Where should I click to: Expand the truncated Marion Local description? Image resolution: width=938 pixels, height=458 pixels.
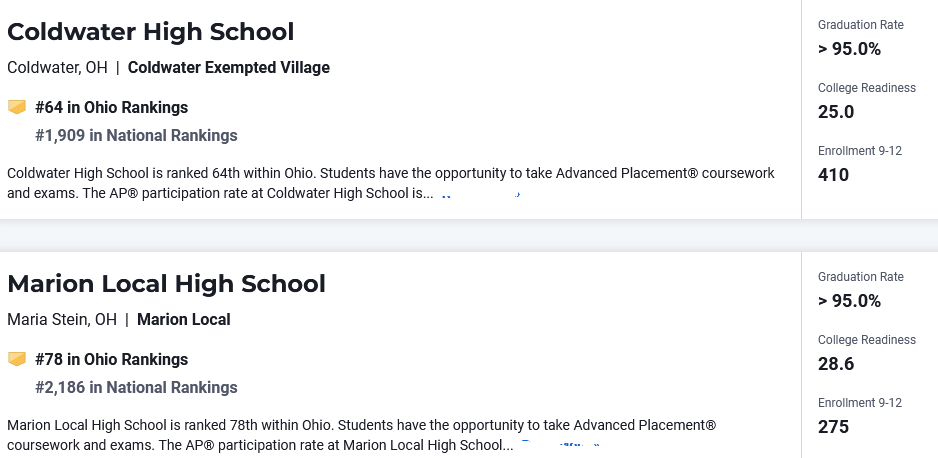559,446
